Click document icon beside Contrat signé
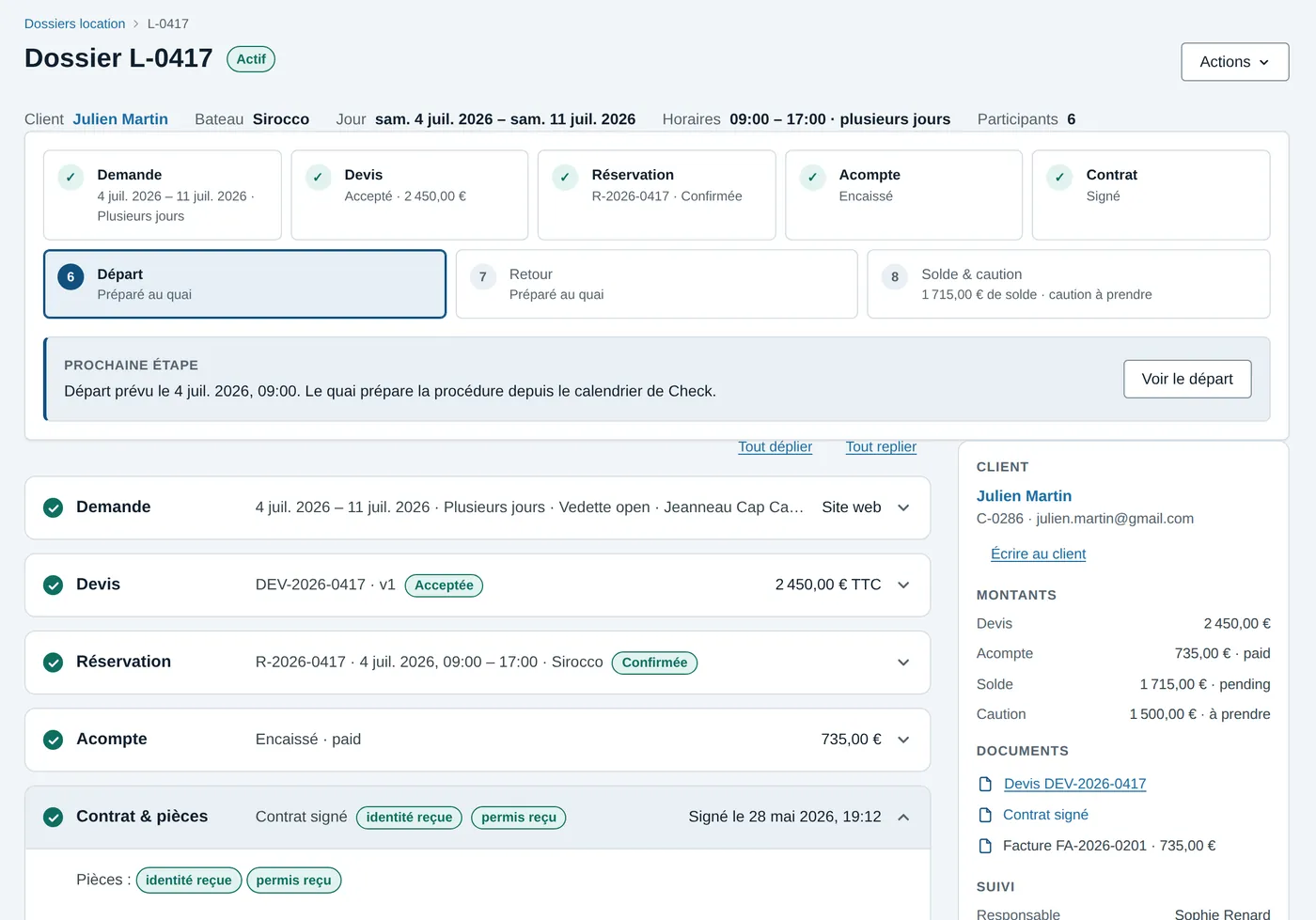This screenshot has width=1316, height=920. (985, 815)
